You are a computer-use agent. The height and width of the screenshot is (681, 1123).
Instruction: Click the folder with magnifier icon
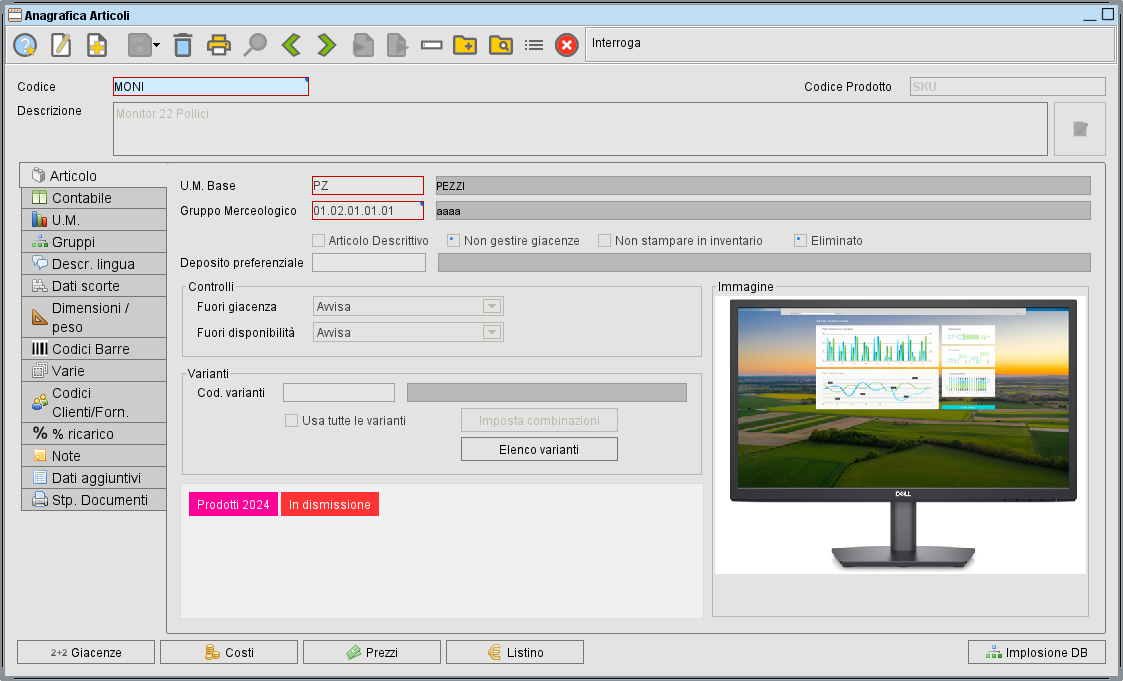(500, 45)
